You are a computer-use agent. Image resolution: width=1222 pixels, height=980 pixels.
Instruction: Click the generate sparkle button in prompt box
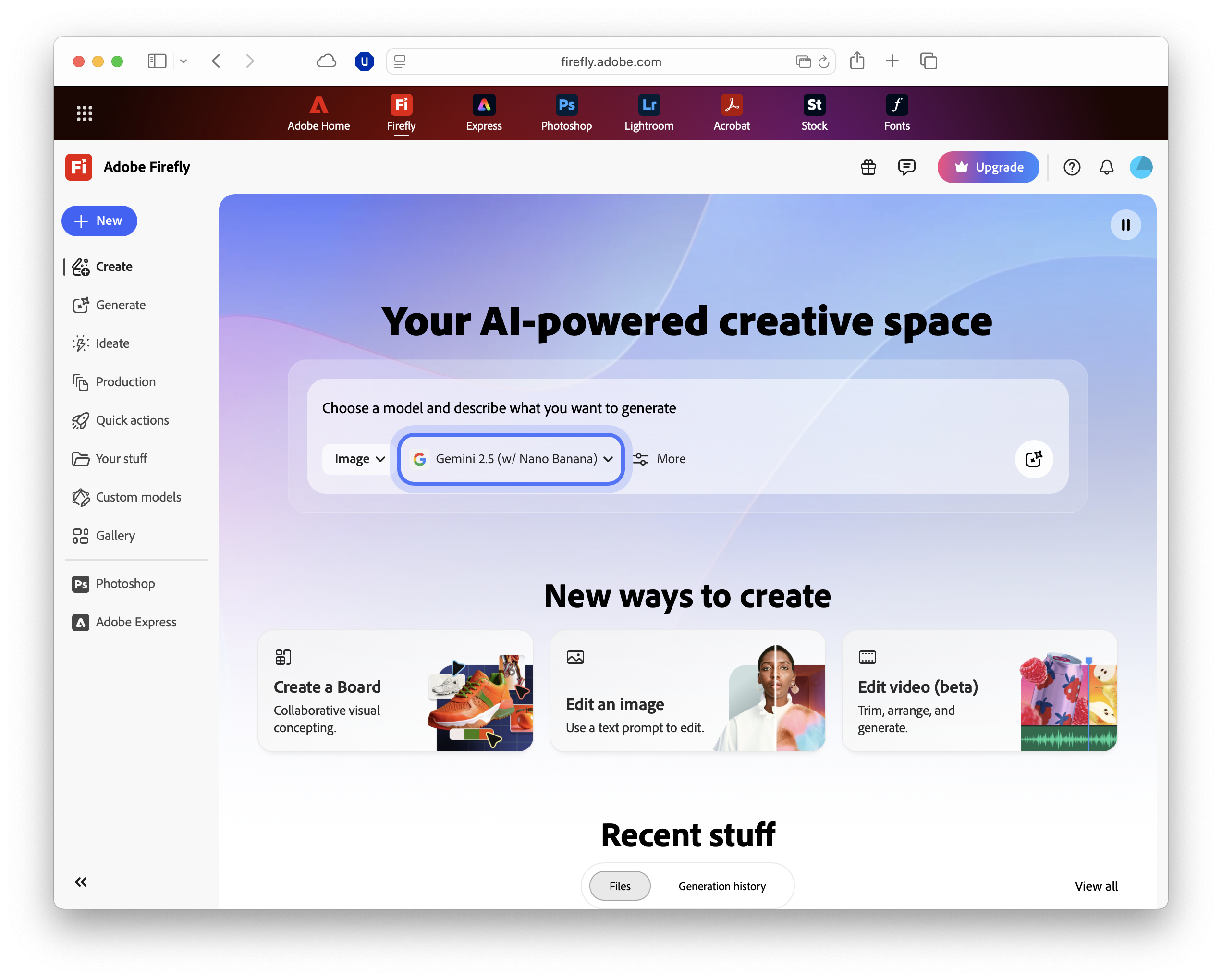pyautogui.click(x=1033, y=459)
